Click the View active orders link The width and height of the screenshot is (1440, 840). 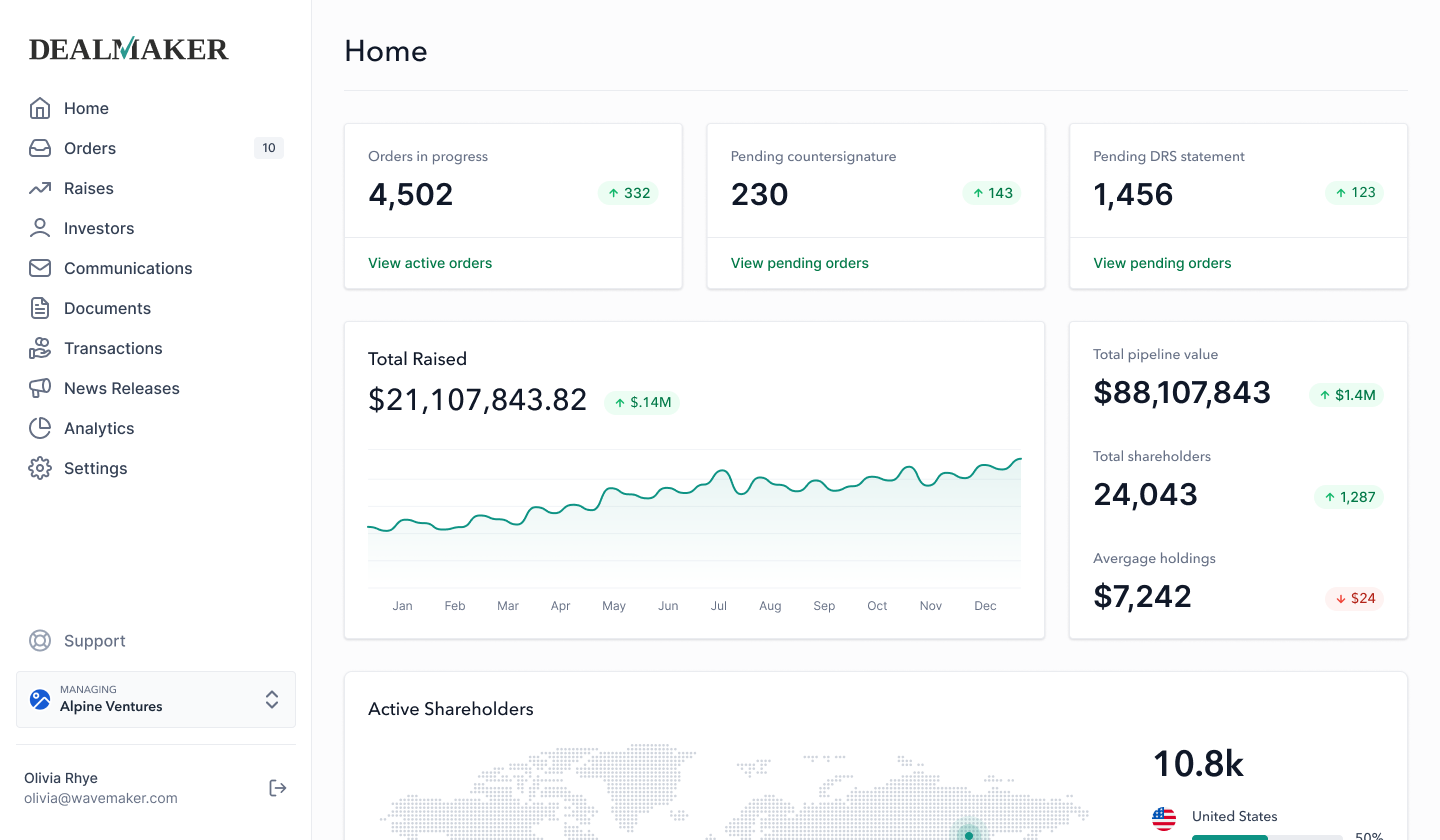coord(430,263)
